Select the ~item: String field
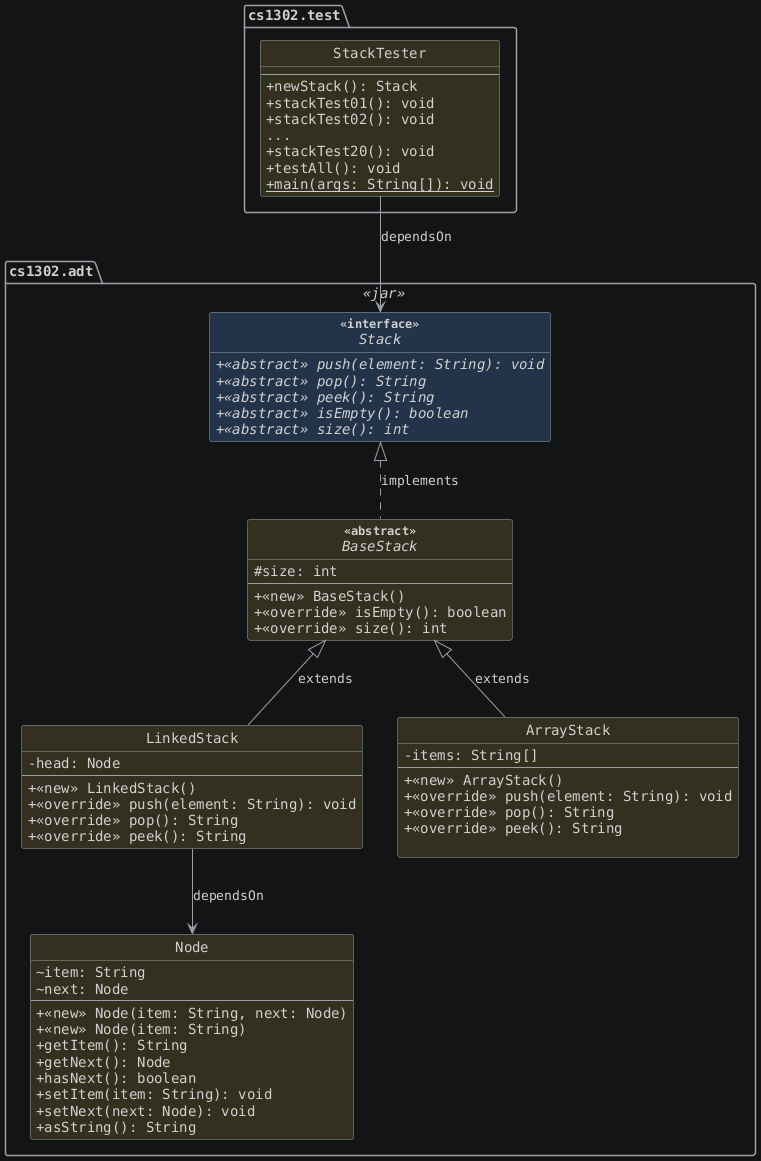 click(90, 972)
